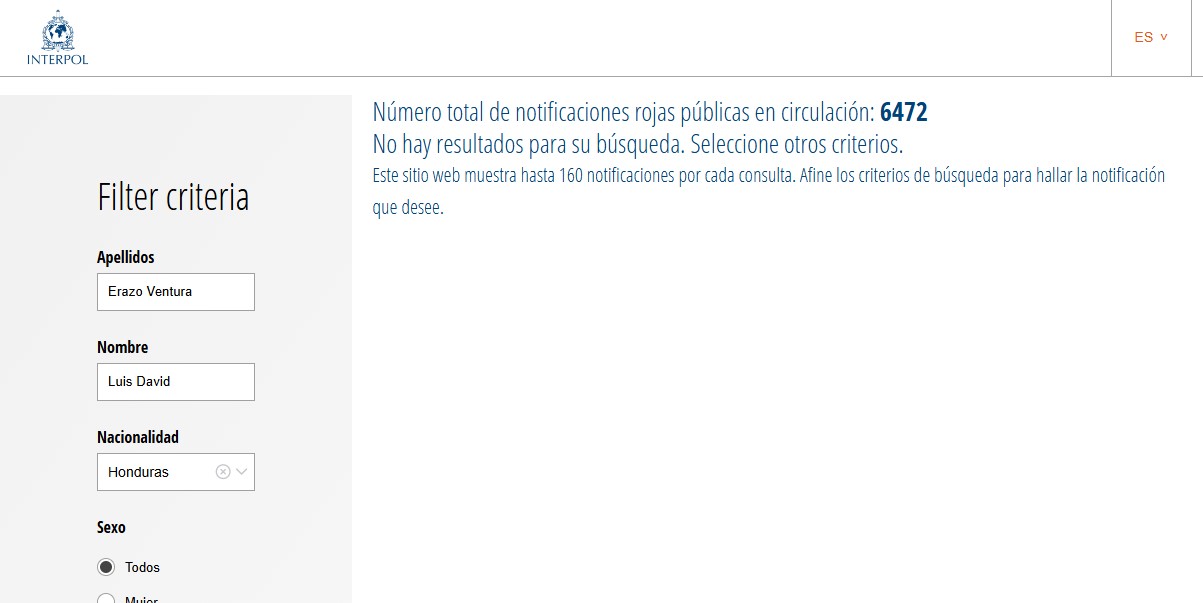Image resolution: width=1203 pixels, height=603 pixels.
Task: Click the Nacionalidad field label
Action: pyautogui.click(x=138, y=437)
